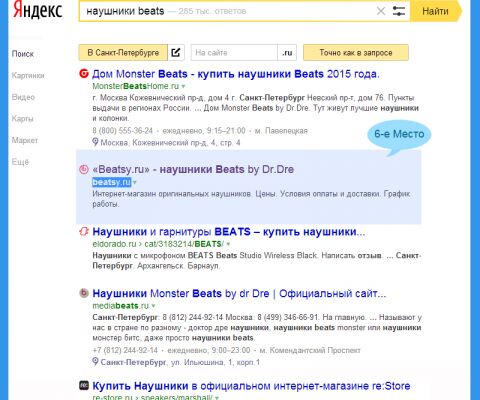This screenshot has width=480, height=400.
Task: Switch to Видео search
Action: [23, 97]
